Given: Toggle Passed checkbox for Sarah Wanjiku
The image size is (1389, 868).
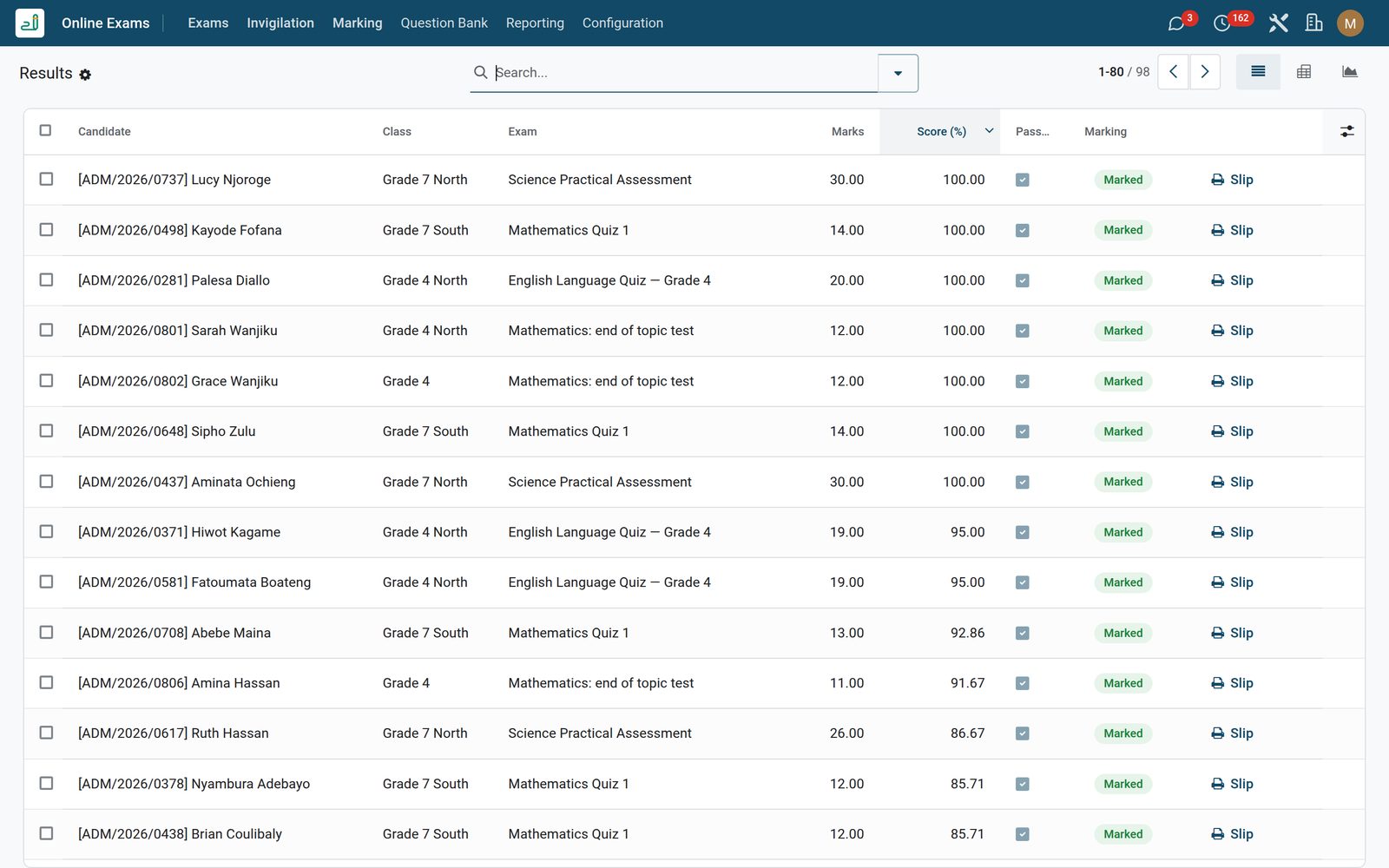Looking at the screenshot, I should (x=1023, y=331).
